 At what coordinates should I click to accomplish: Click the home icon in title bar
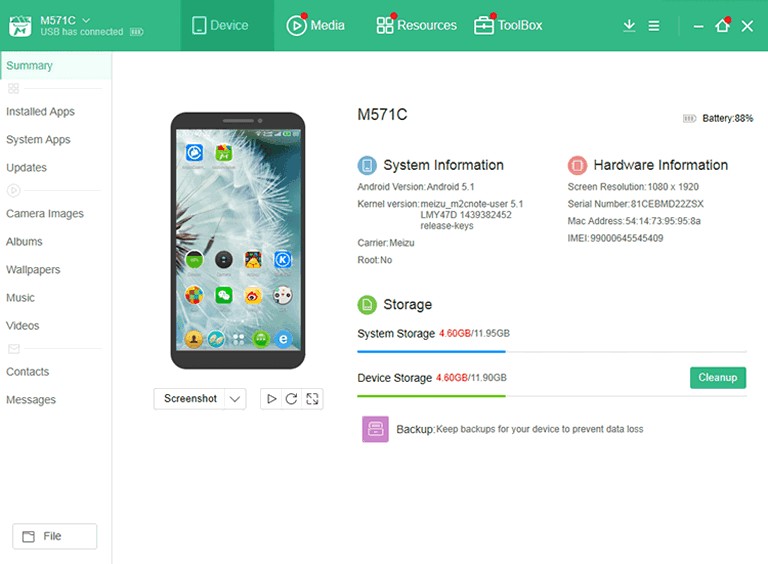tap(722, 25)
